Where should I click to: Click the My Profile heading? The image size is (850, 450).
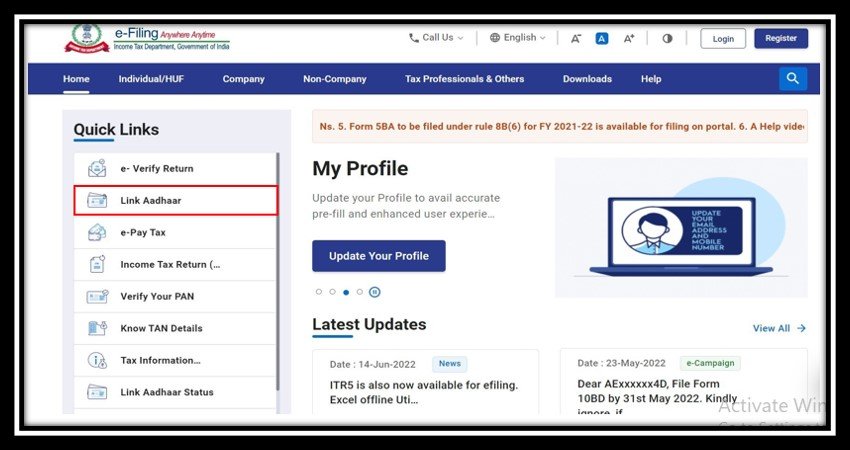360,169
